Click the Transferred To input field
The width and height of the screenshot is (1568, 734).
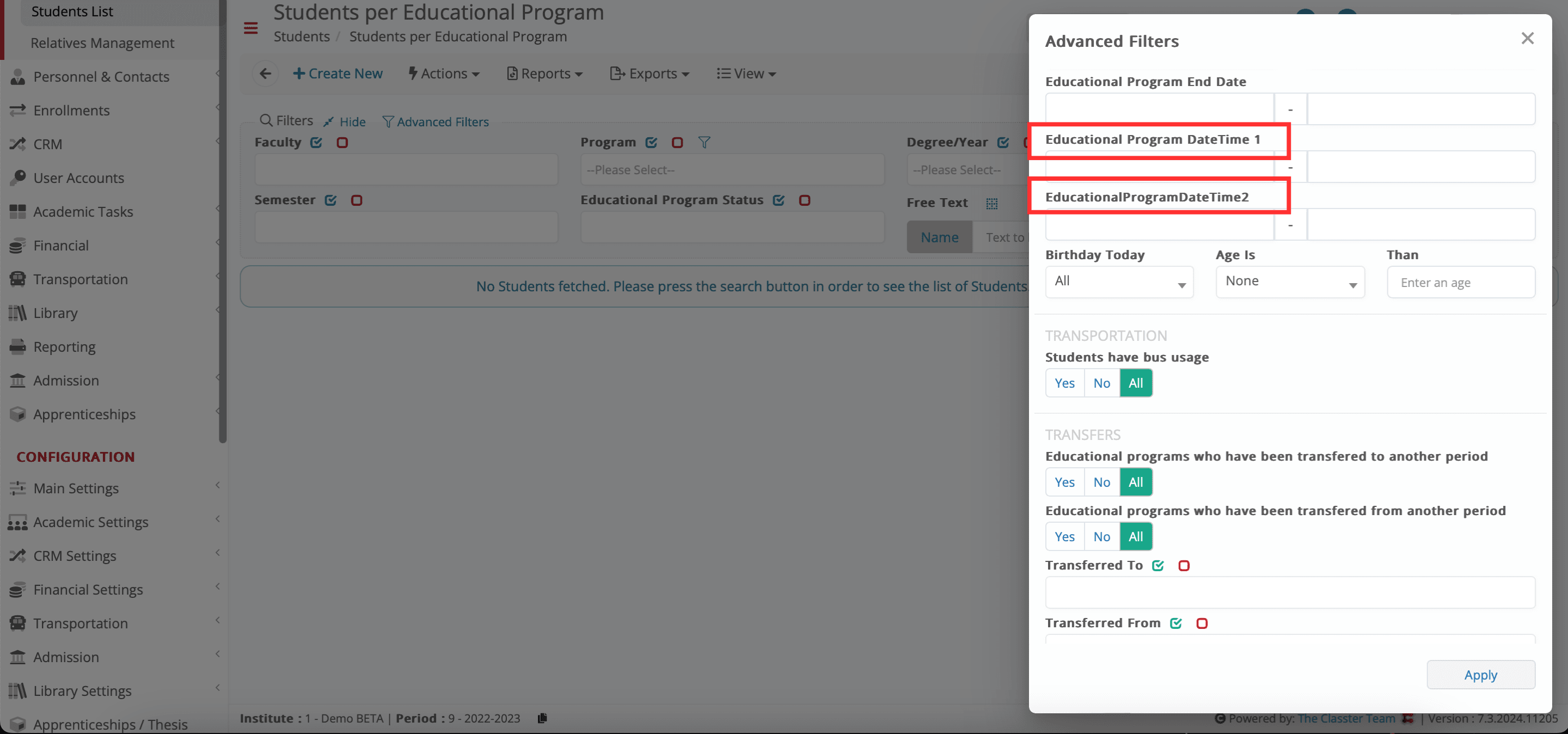[1290, 592]
